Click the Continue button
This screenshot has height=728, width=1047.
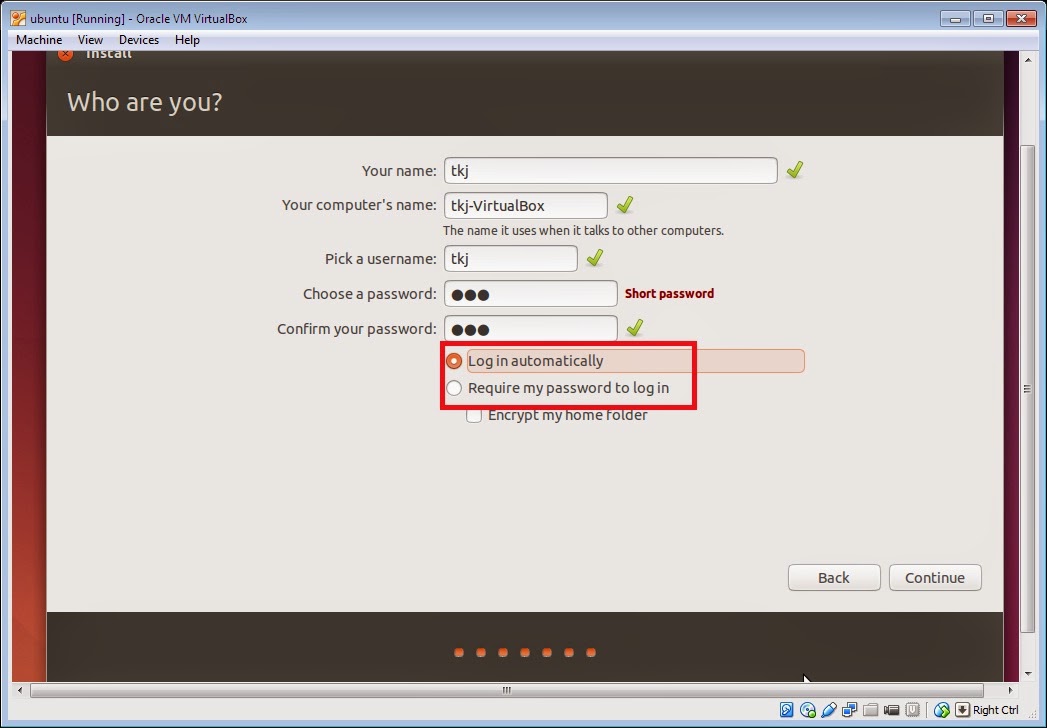(935, 578)
